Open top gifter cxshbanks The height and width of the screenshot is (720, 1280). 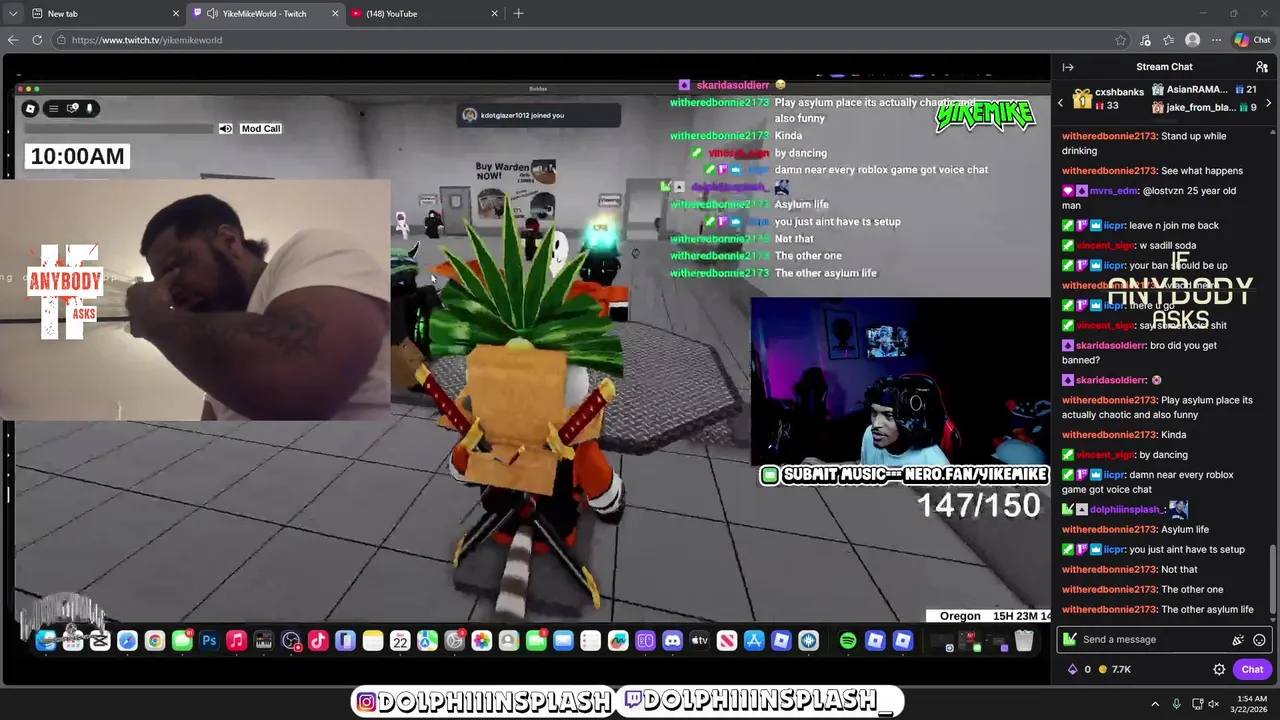[x=1108, y=98]
